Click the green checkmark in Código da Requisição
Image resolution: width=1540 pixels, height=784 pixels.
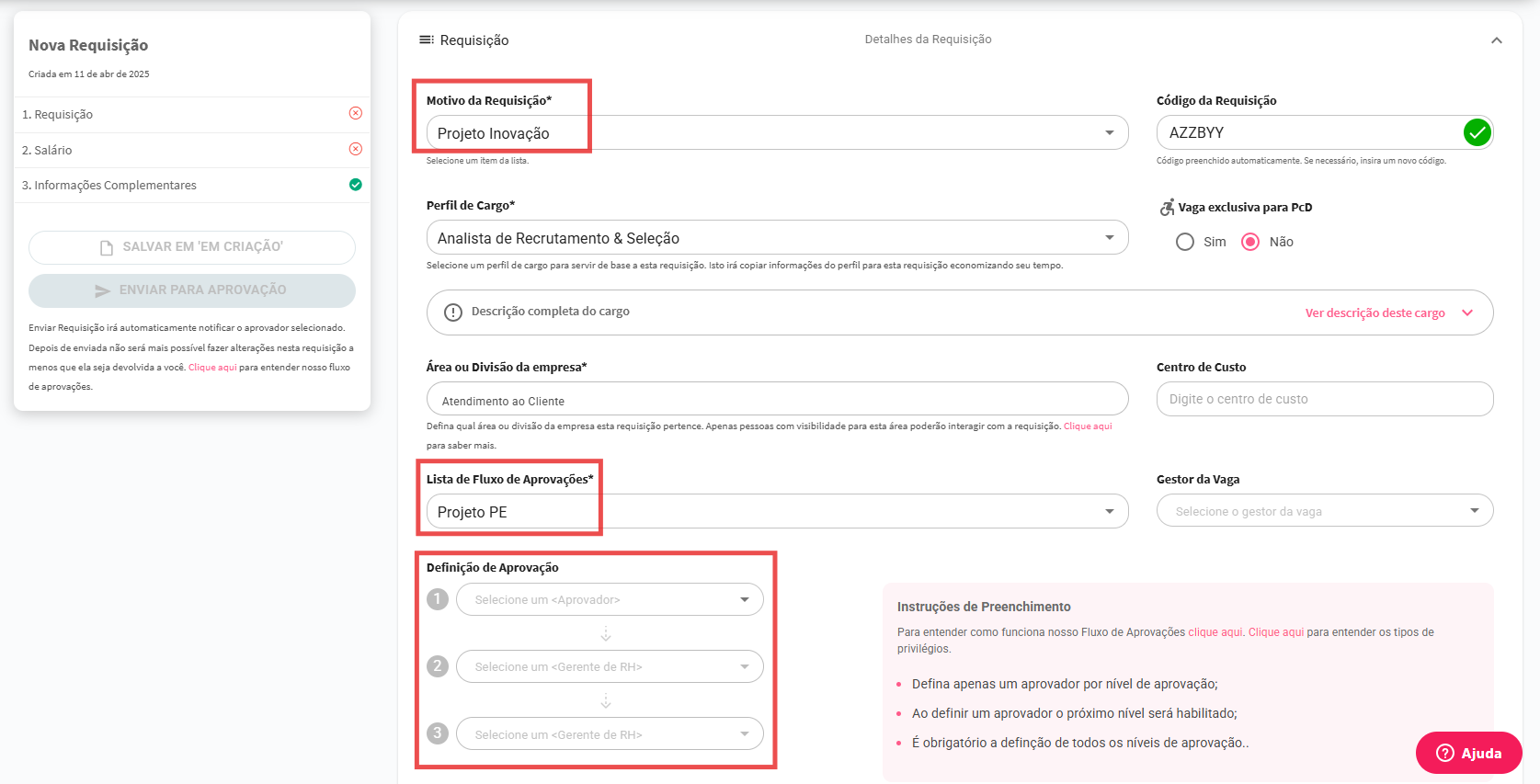pyautogui.click(x=1477, y=132)
